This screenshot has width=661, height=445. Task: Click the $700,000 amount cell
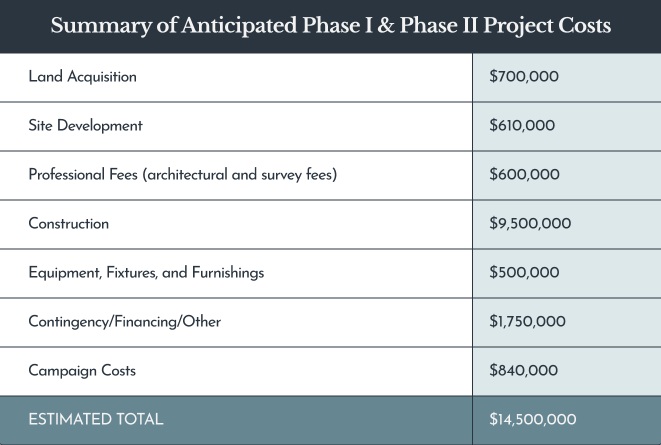coord(524,77)
